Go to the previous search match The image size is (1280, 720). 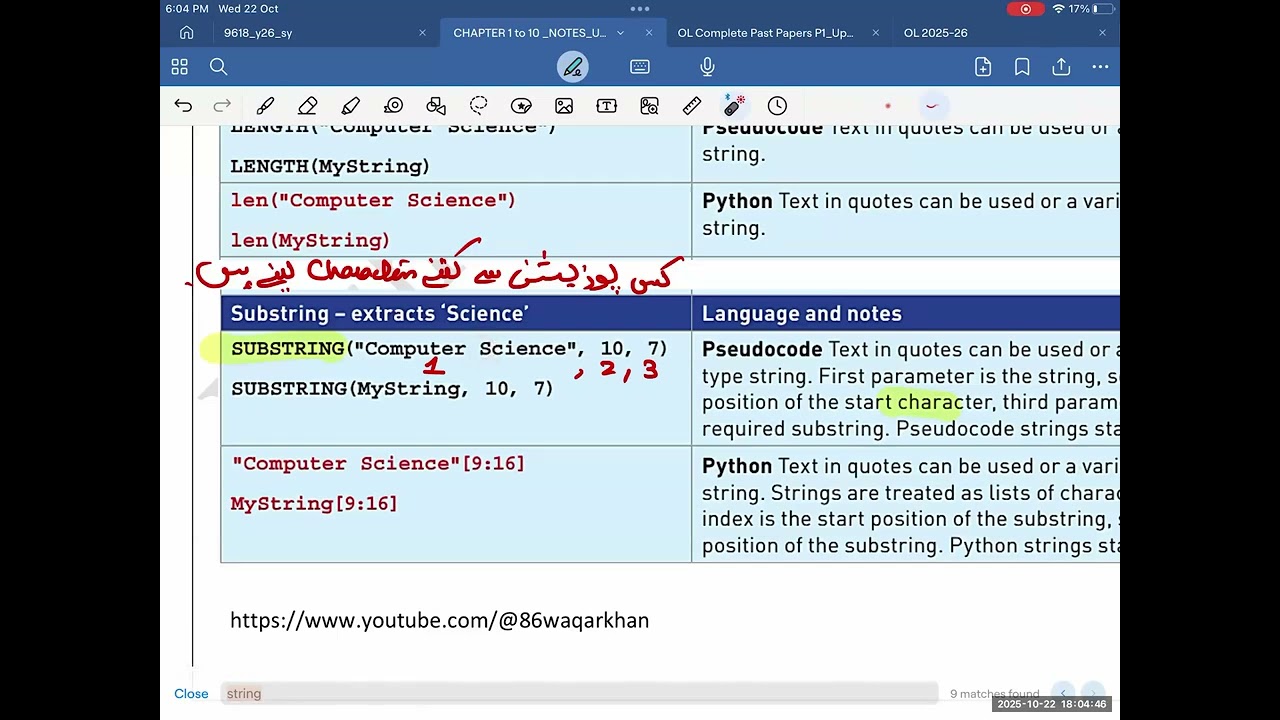pyautogui.click(x=1063, y=693)
